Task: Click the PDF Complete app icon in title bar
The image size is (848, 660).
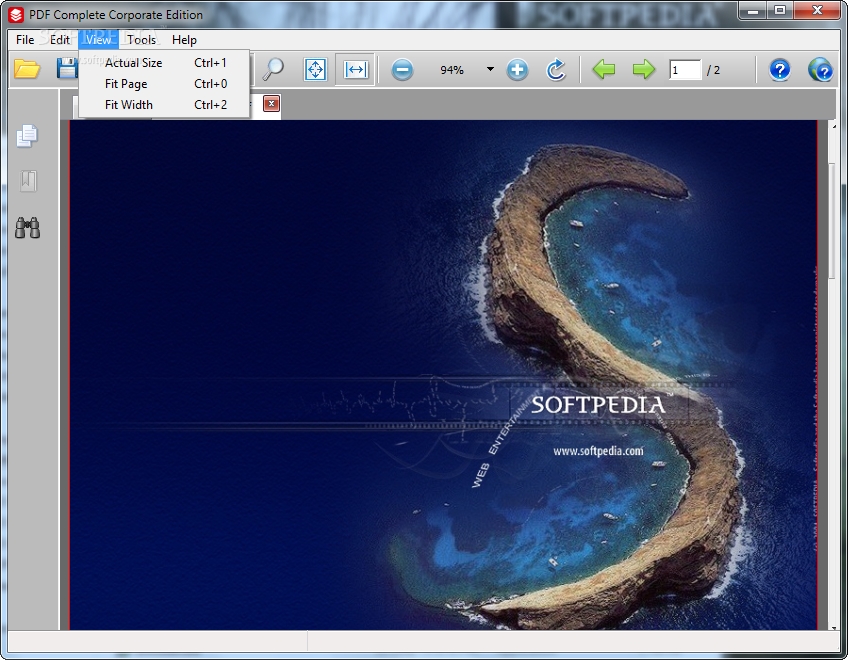Action: [x=16, y=15]
